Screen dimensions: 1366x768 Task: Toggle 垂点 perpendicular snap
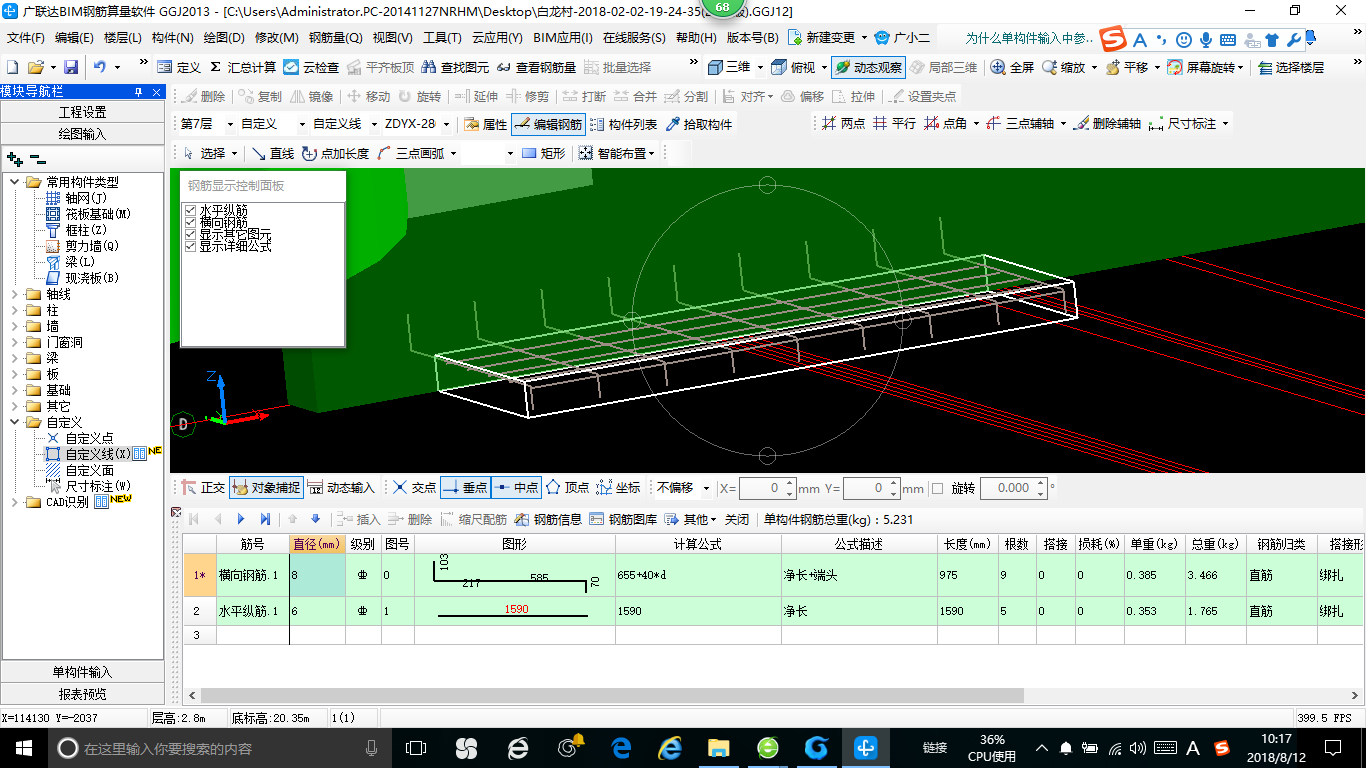point(464,488)
